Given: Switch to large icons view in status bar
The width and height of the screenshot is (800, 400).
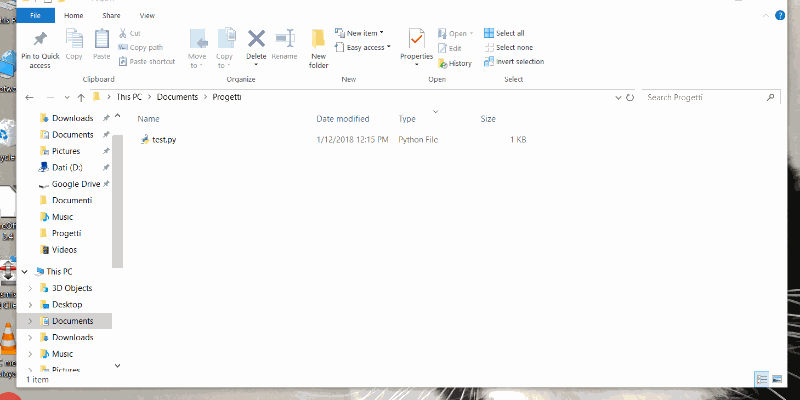Looking at the screenshot, I should pyautogui.click(x=776, y=379).
